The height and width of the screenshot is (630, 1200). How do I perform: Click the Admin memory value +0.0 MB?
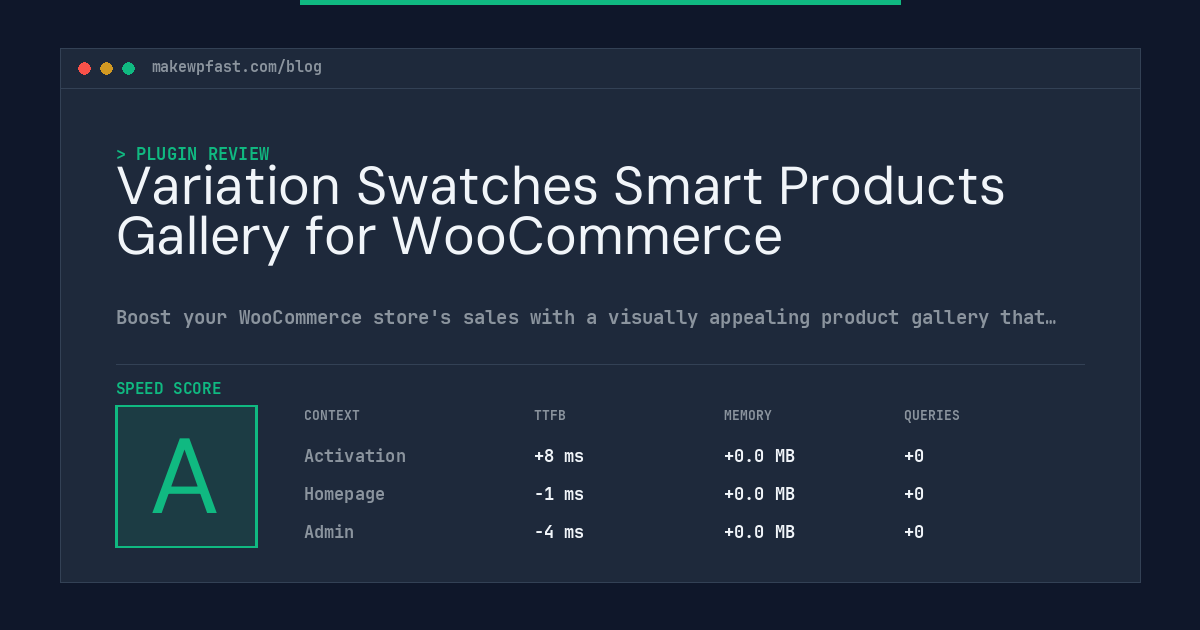pos(759,532)
